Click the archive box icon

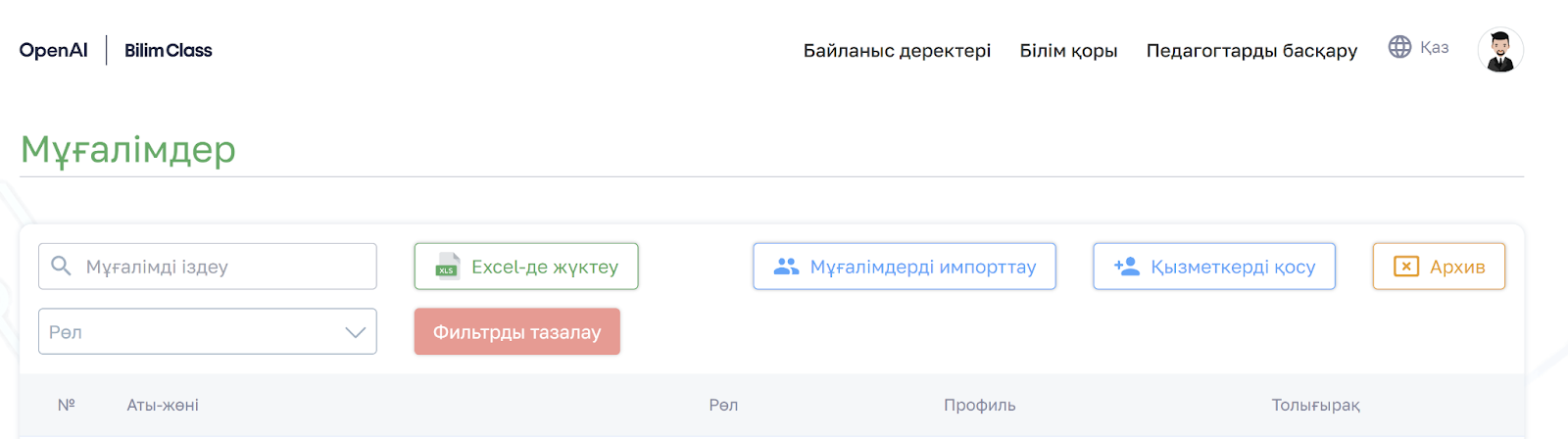coord(1406,267)
